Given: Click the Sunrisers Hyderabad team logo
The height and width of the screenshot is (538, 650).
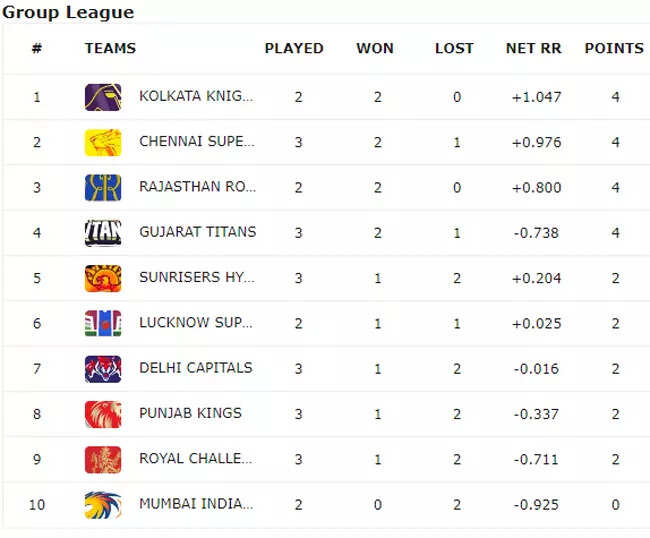Looking at the screenshot, I should [x=103, y=277].
